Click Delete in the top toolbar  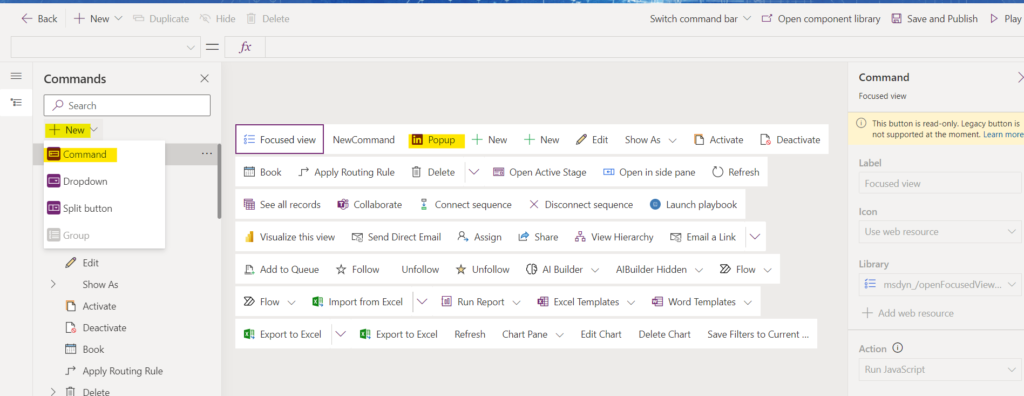(268, 19)
